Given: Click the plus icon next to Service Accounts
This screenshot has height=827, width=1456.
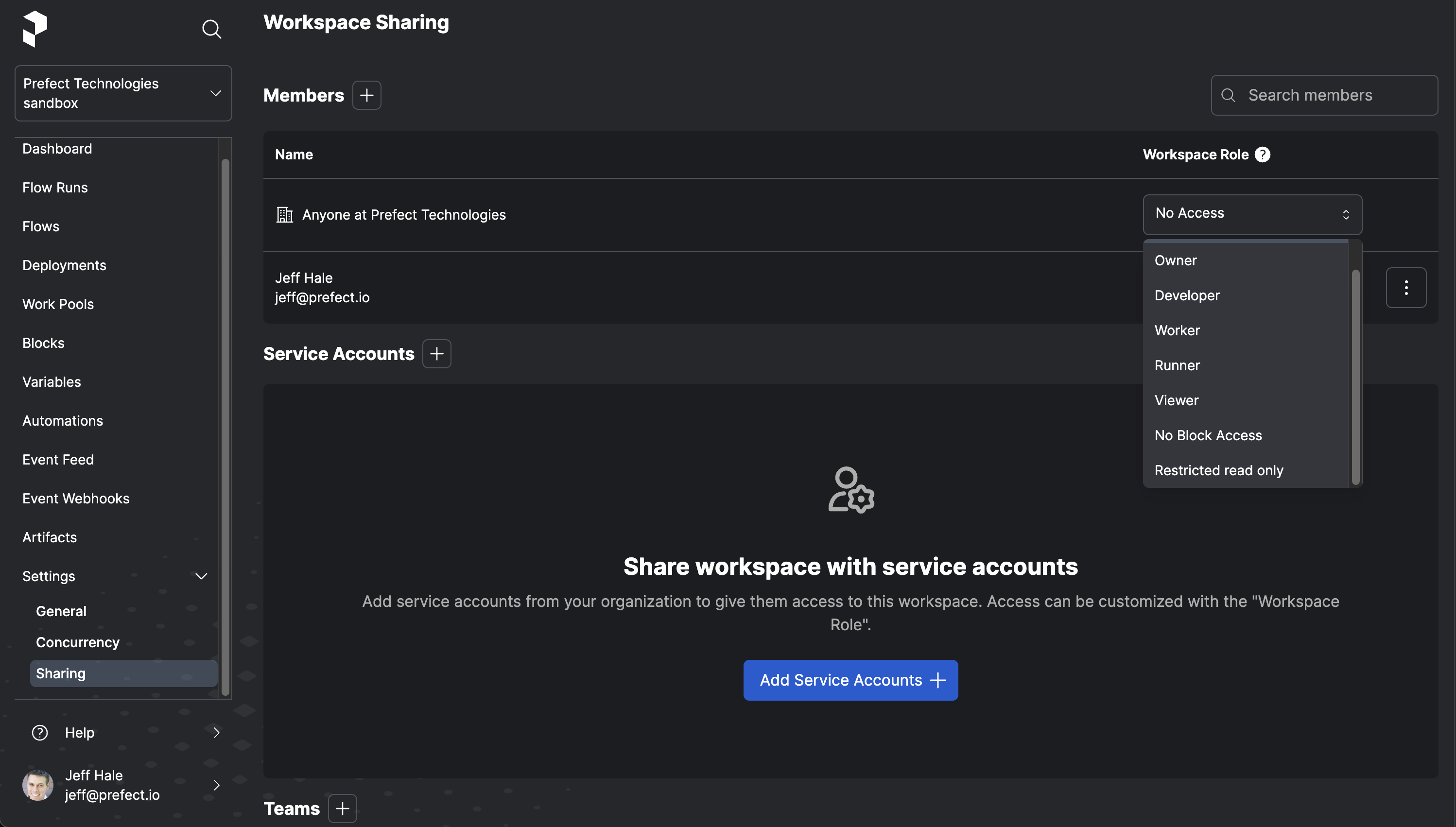Looking at the screenshot, I should [x=436, y=354].
